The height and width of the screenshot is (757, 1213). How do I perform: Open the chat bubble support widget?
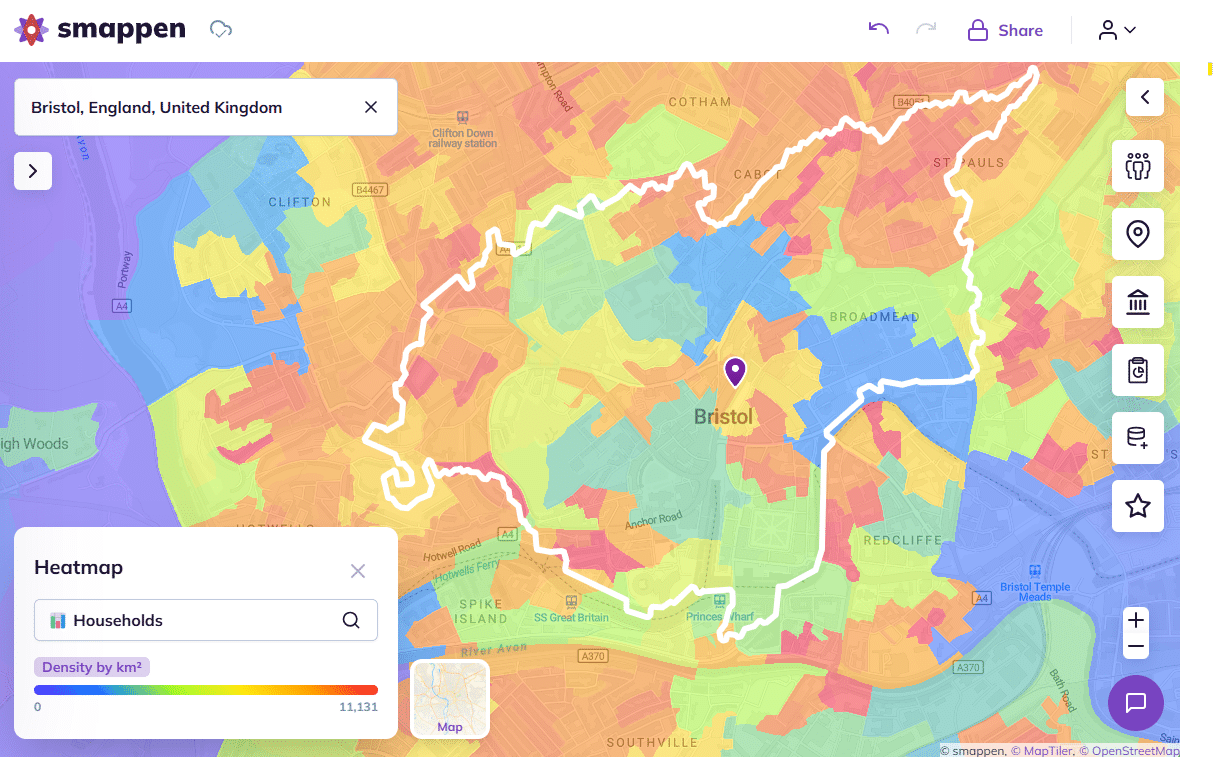(x=1135, y=703)
